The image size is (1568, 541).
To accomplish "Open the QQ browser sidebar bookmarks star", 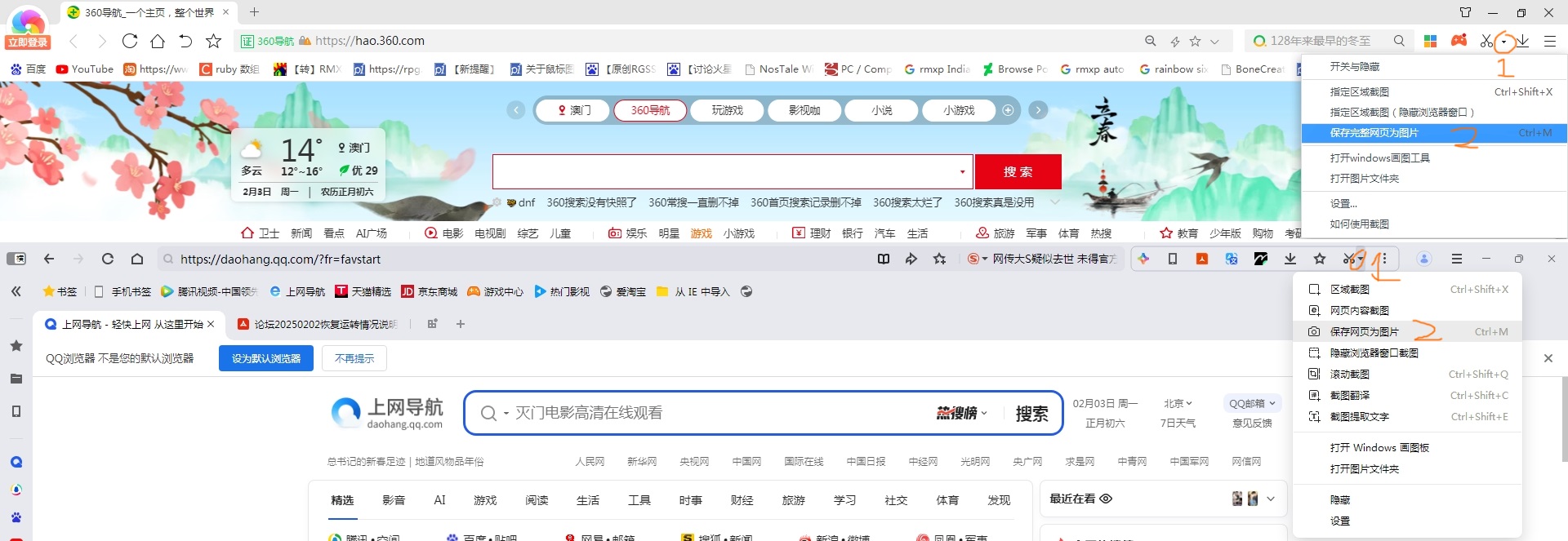I will (x=16, y=346).
